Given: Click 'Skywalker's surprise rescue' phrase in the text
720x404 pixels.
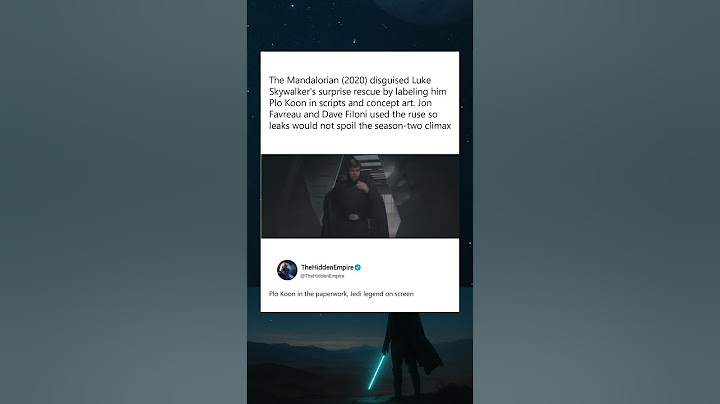Looking at the screenshot, I should 325,92.
